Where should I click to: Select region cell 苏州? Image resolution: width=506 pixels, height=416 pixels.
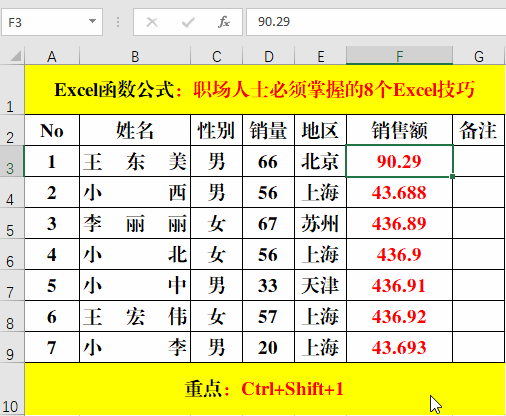[321, 223]
